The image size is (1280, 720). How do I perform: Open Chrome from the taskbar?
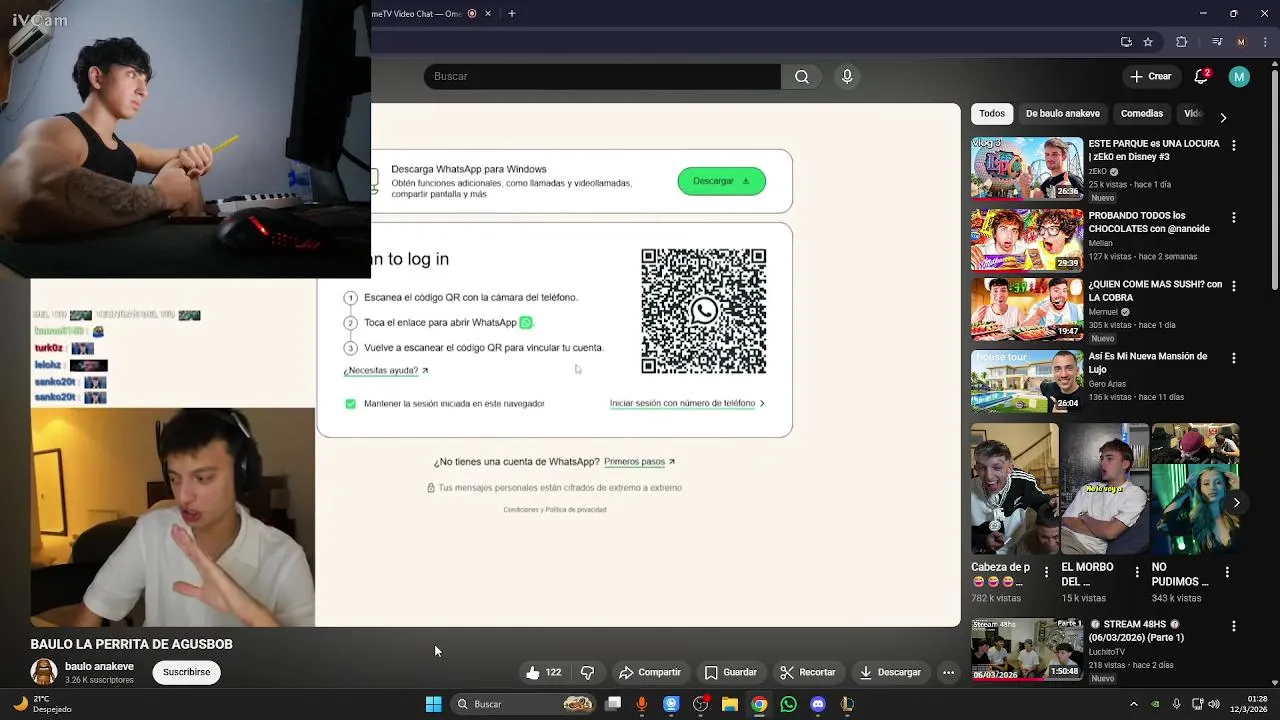pyautogui.click(x=759, y=704)
